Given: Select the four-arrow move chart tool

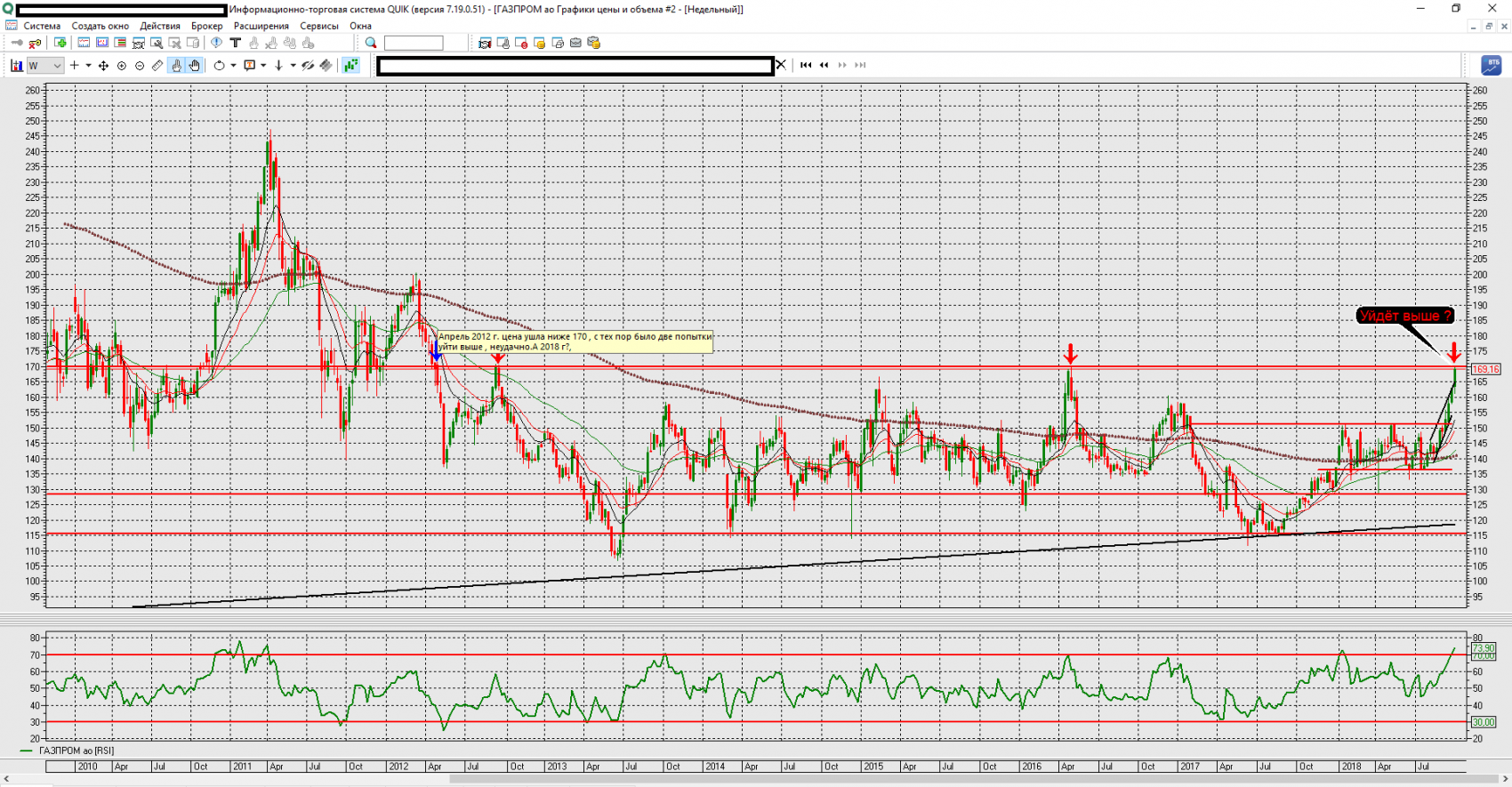Looking at the screenshot, I should pos(103,66).
